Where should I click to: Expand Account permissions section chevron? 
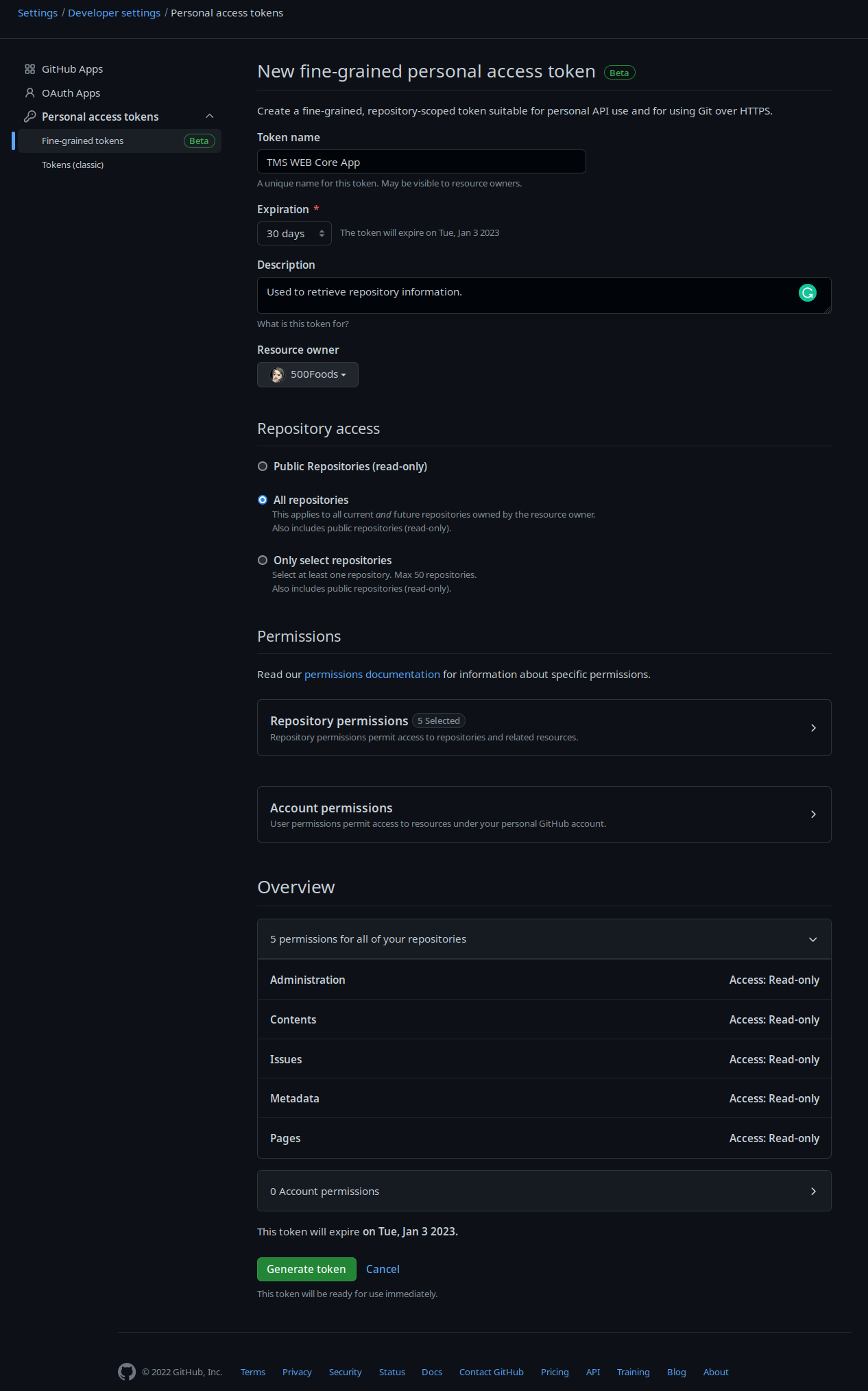coord(813,814)
